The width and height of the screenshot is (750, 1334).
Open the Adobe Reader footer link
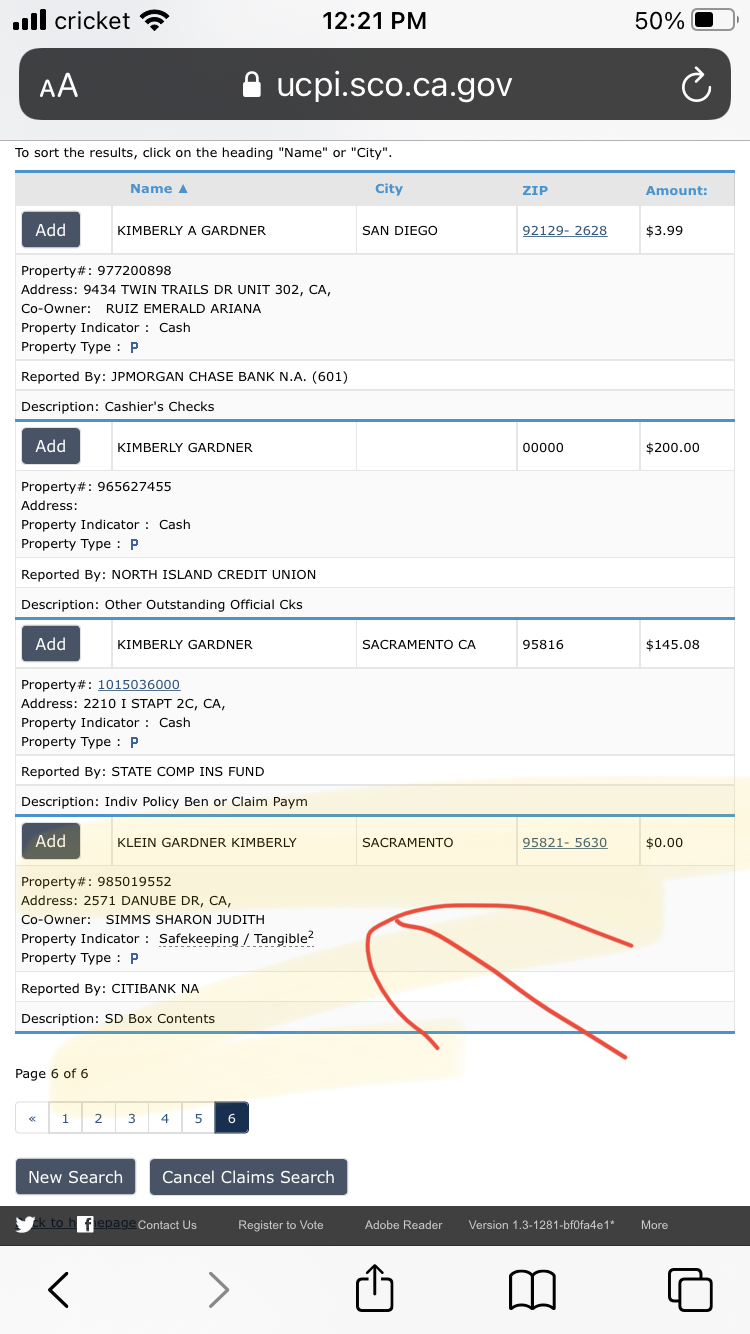[x=404, y=1224]
